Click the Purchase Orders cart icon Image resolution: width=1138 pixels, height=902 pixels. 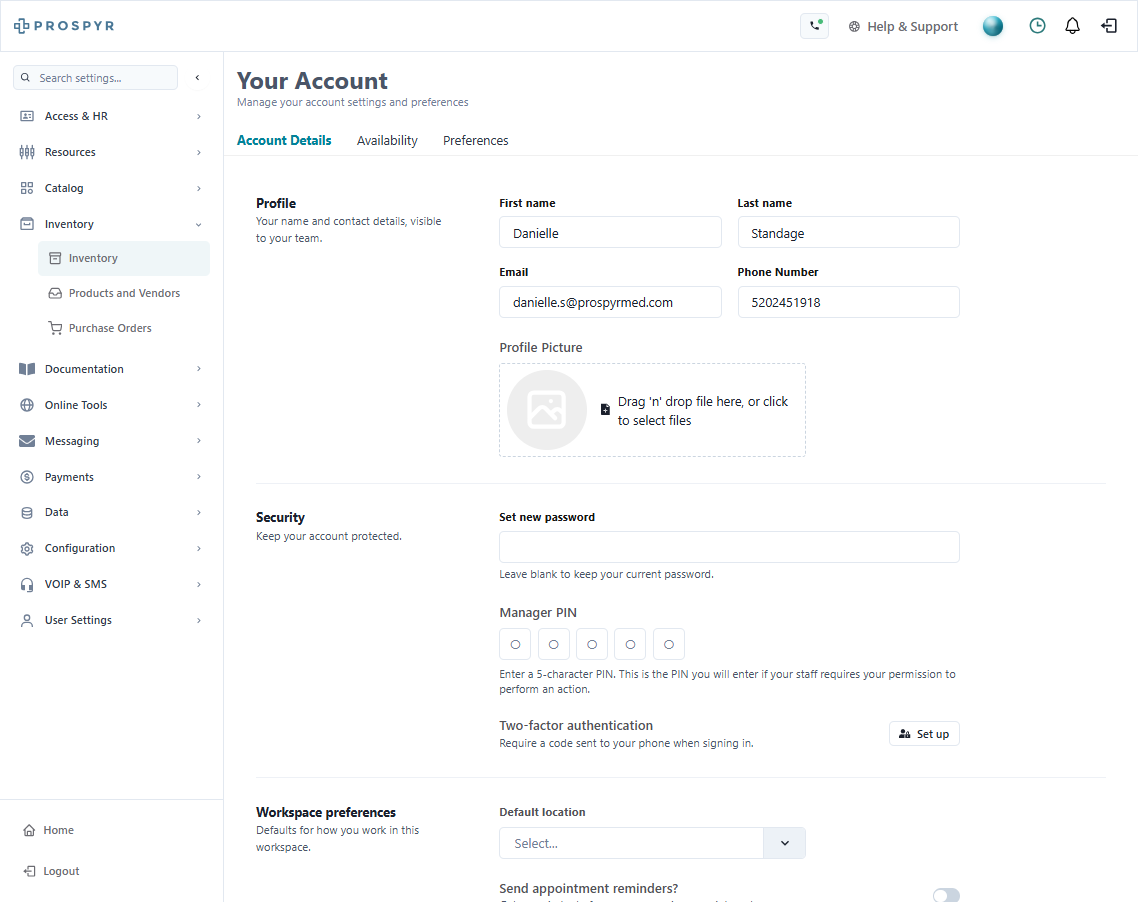pos(55,328)
